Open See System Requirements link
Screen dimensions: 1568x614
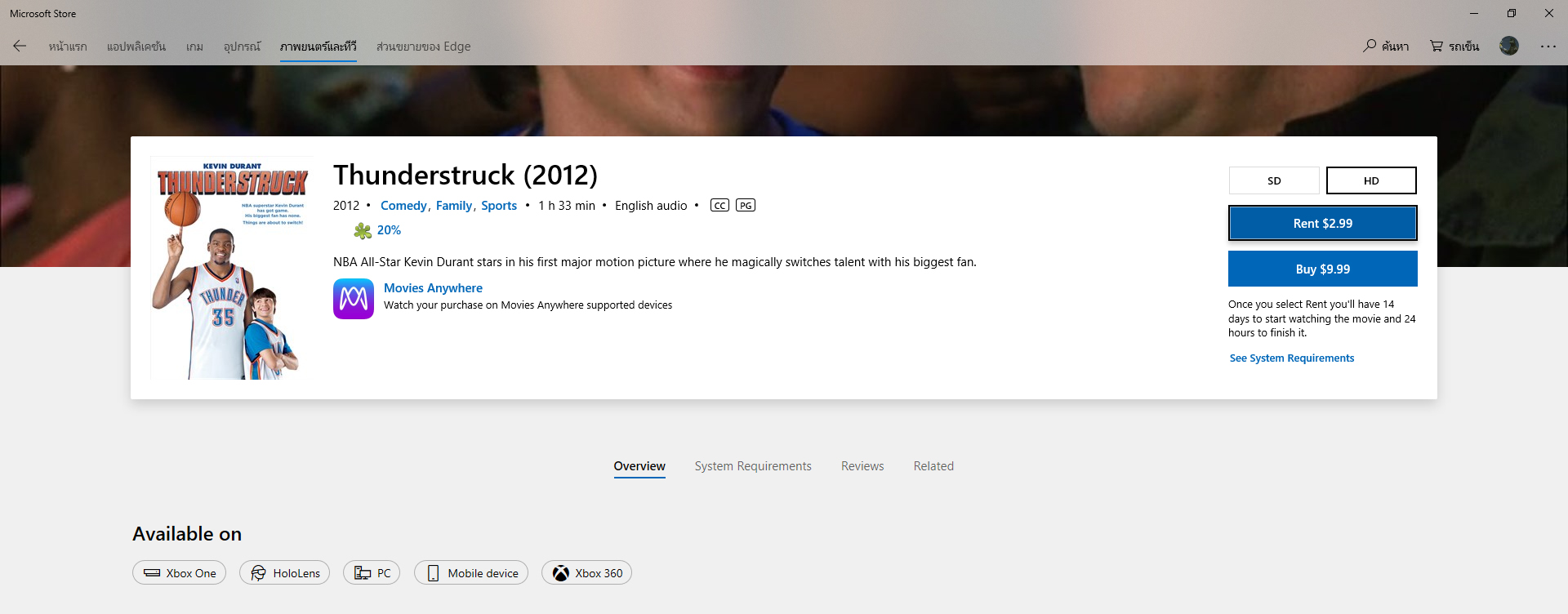click(1292, 358)
